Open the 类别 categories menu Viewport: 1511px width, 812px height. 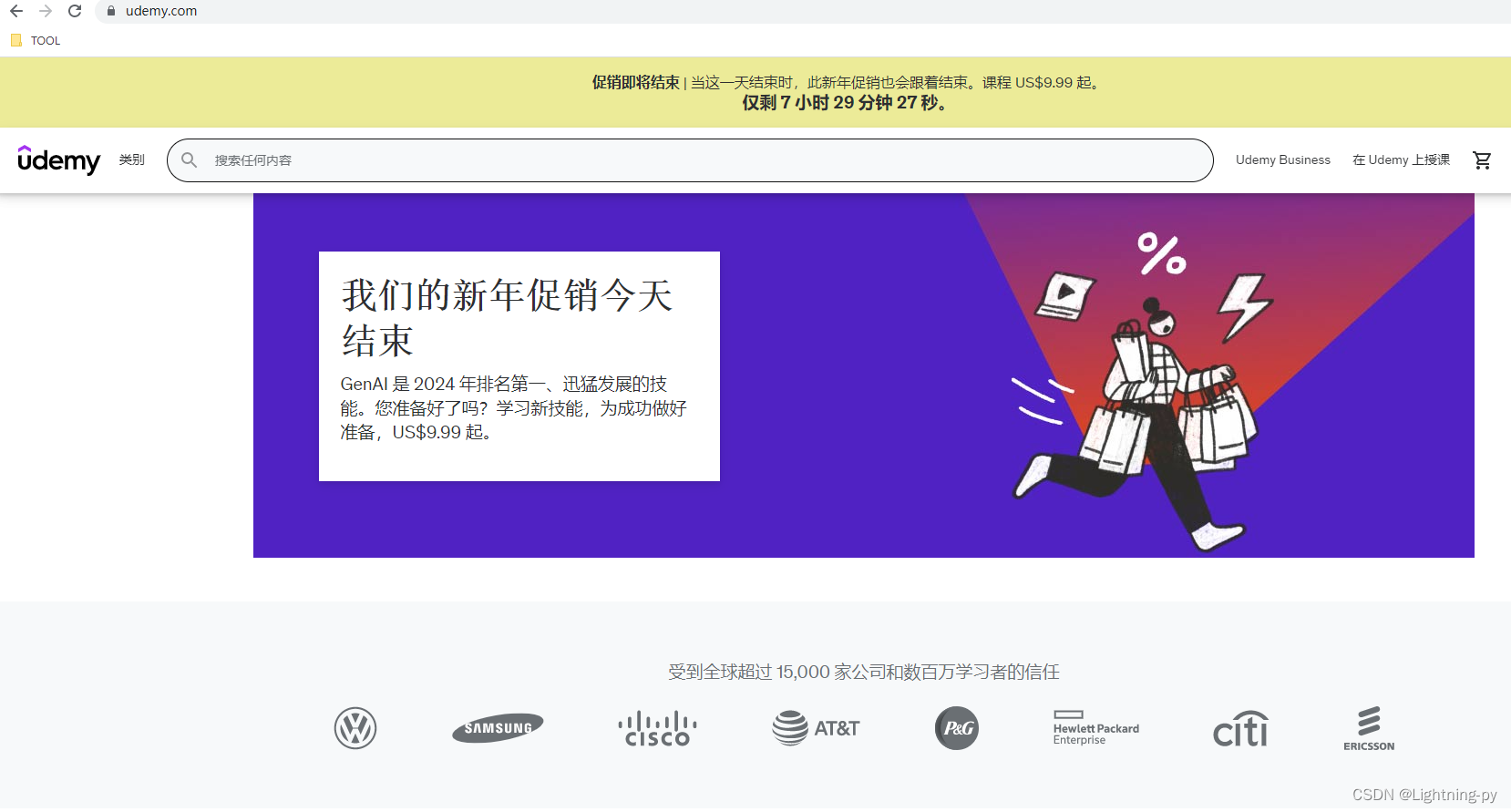[131, 159]
